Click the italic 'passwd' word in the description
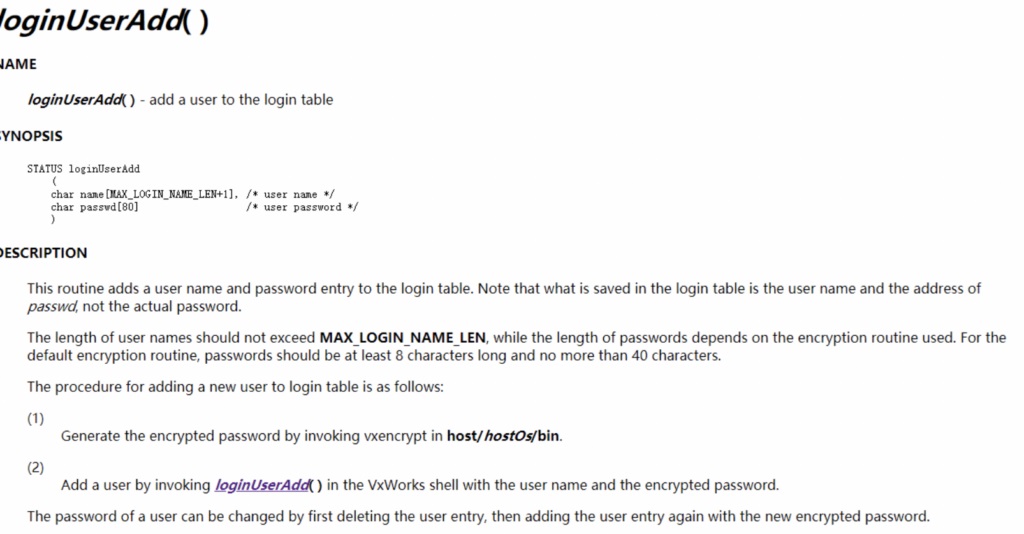The image size is (1024, 534). point(52,307)
